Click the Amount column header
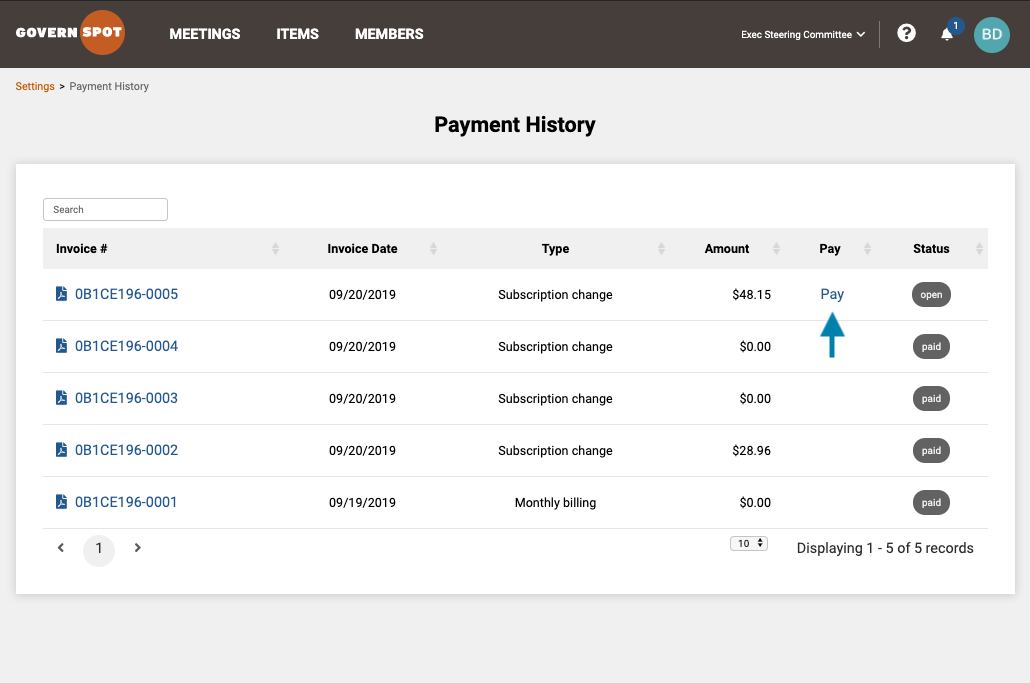Viewport: 1030px width, 683px height. pos(727,248)
